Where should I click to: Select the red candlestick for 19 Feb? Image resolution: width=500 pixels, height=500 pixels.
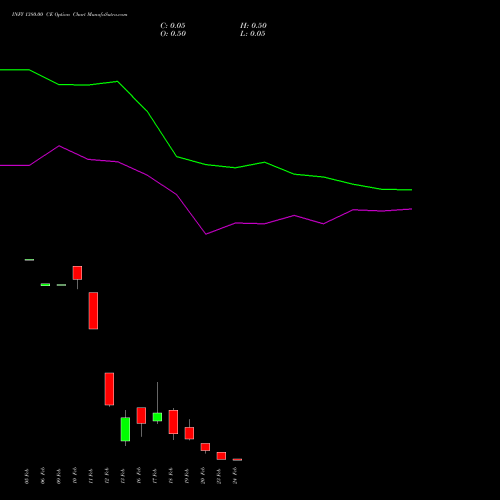[189, 433]
